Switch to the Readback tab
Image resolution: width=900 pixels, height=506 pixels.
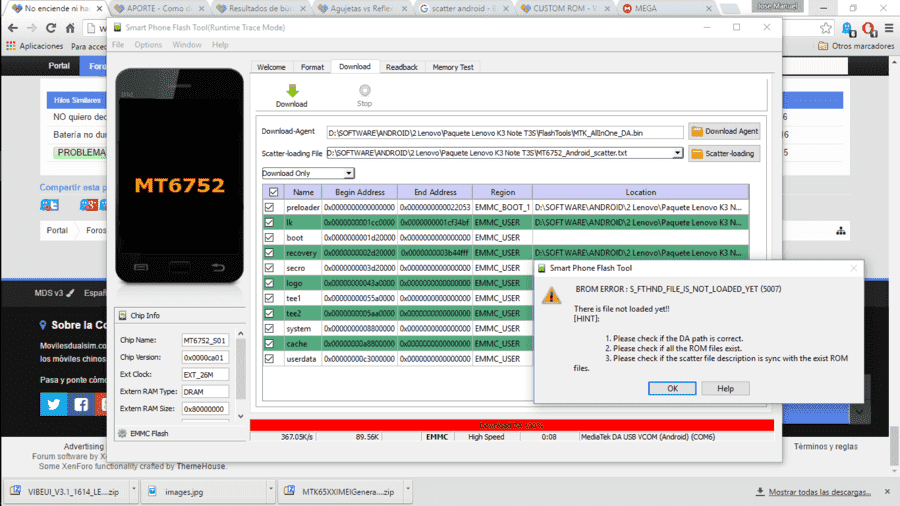point(402,67)
